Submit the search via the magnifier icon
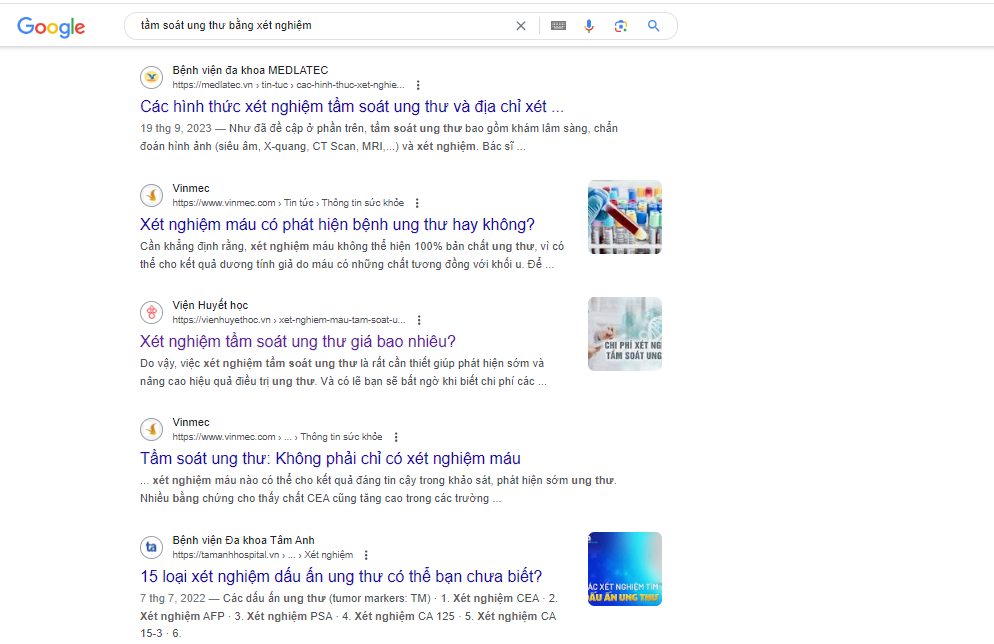 tap(653, 25)
